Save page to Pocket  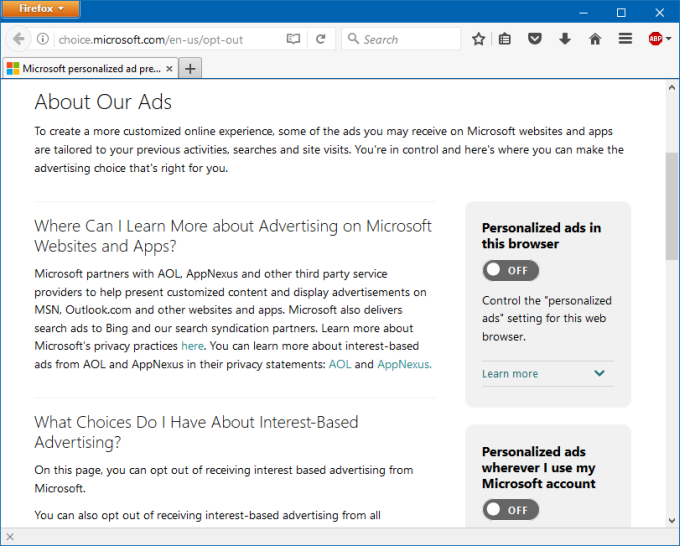coord(535,39)
